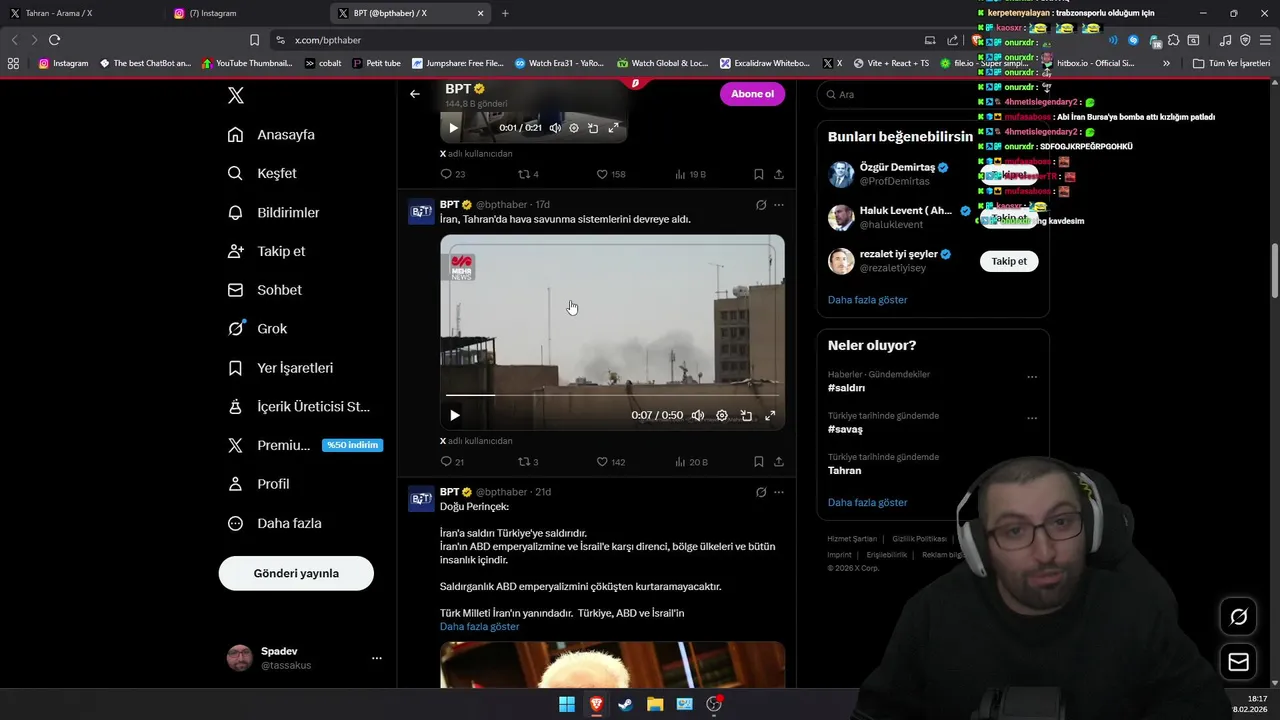
Task: Open the floating messages envelope button
Action: 1238,662
